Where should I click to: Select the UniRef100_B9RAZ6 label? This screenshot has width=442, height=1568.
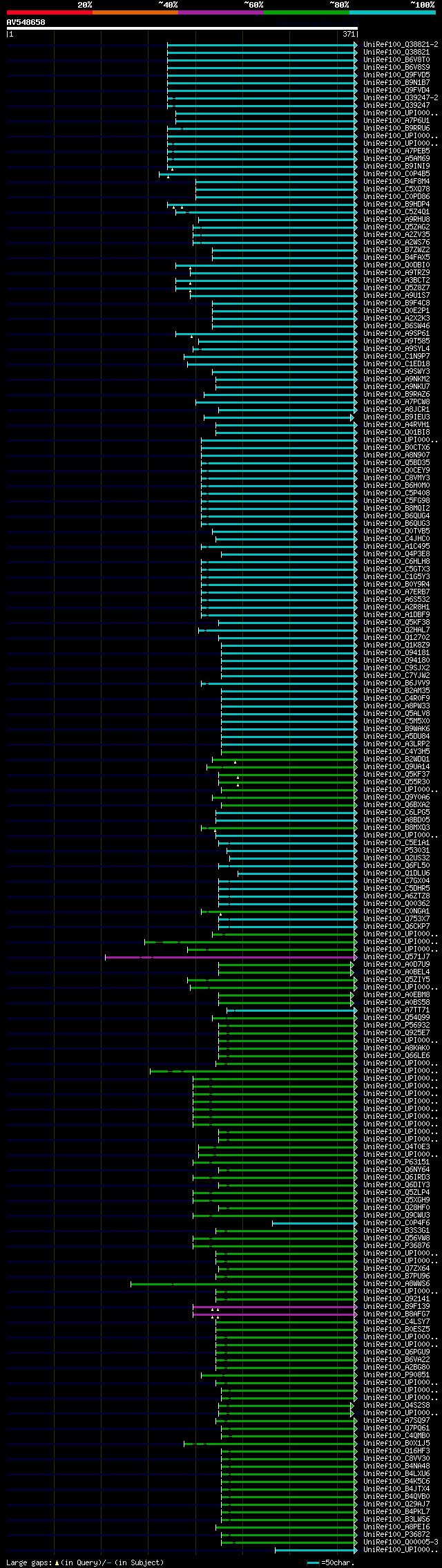click(x=396, y=394)
